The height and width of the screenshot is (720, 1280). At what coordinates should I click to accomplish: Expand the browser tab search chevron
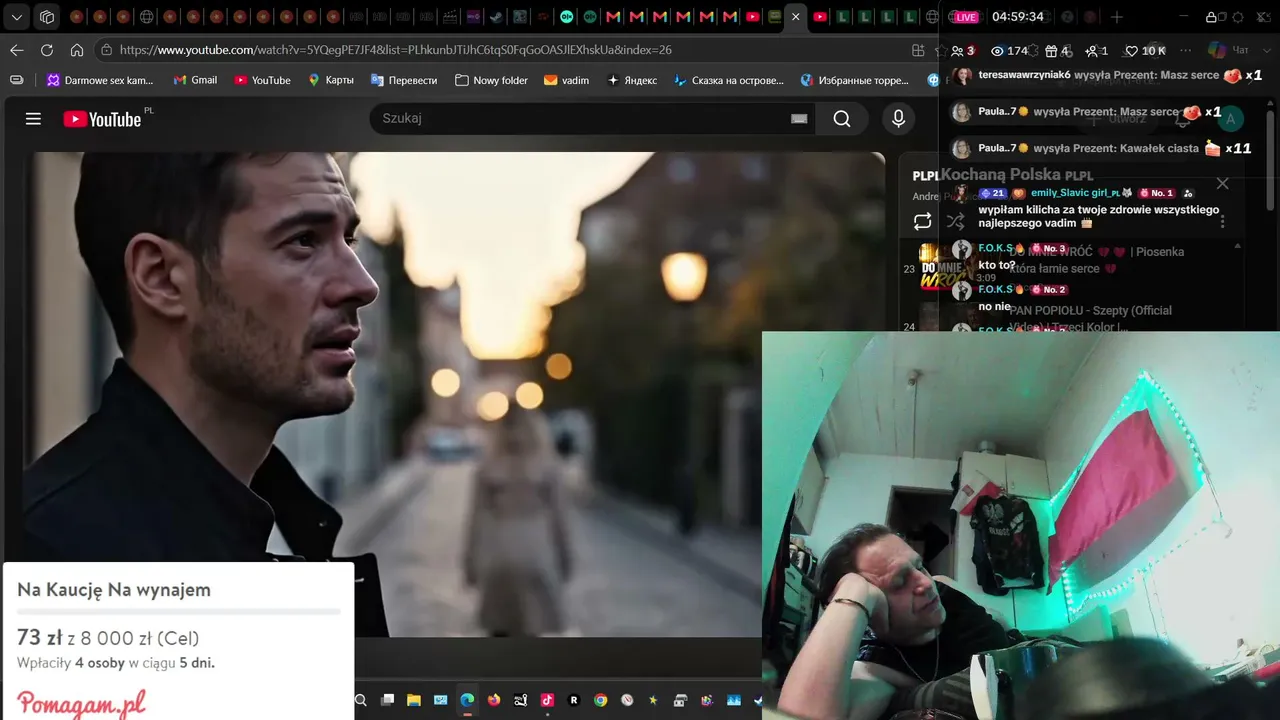pos(17,17)
